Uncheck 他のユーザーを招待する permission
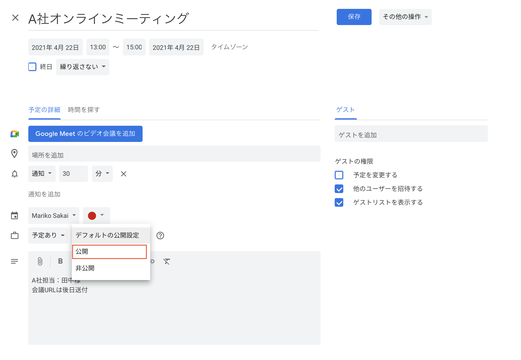The image size is (521, 360). point(339,189)
